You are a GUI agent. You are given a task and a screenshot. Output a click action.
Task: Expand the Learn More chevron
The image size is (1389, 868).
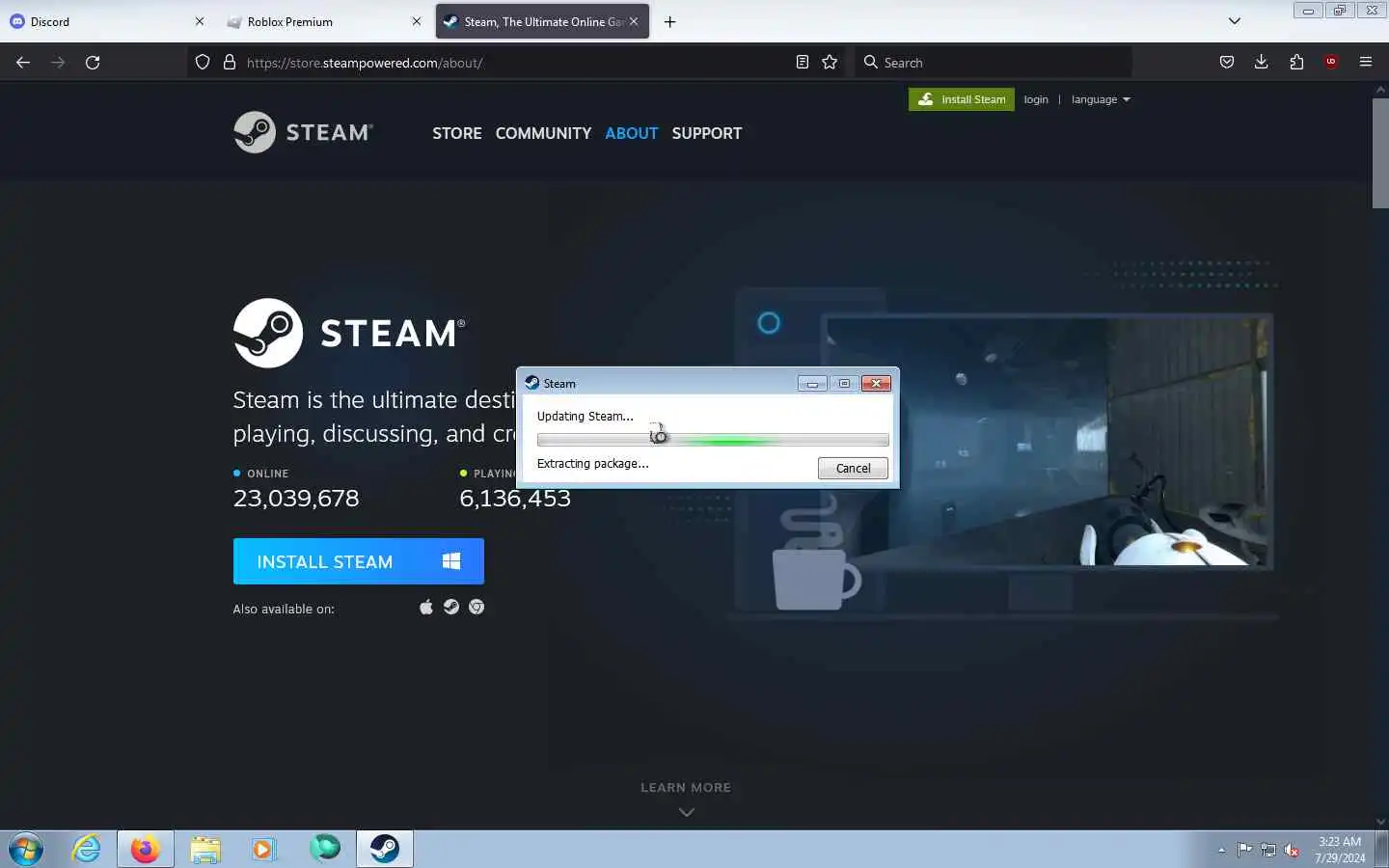coord(687,812)
